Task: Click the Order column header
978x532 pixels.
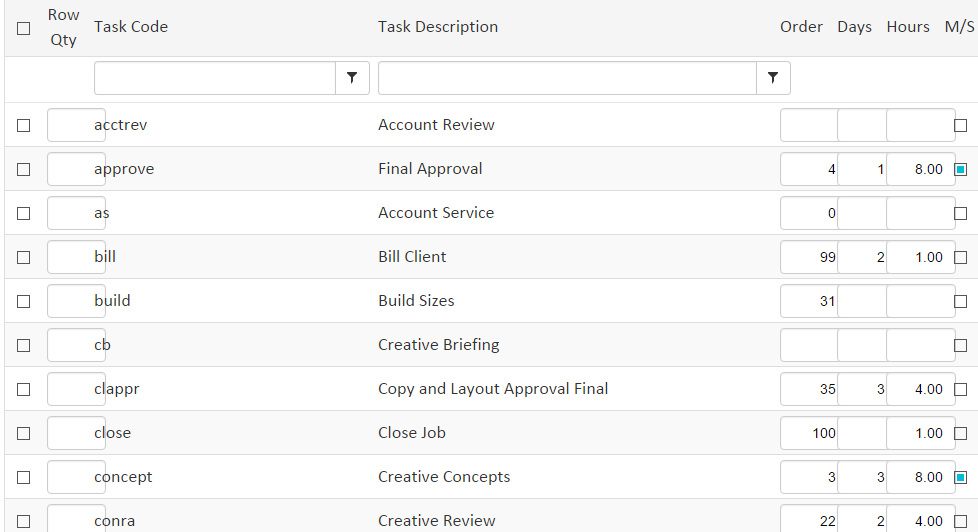Action: [801, 27]
